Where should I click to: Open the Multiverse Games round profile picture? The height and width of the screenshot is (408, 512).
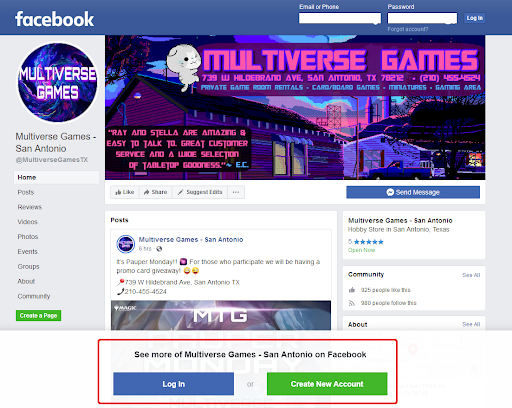58,82
